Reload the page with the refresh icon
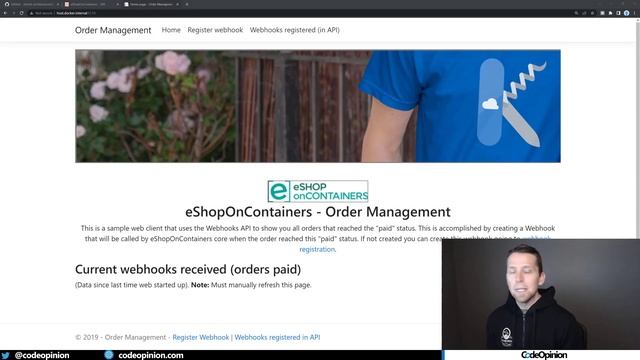The image size is (640, 360). point(22,13)
